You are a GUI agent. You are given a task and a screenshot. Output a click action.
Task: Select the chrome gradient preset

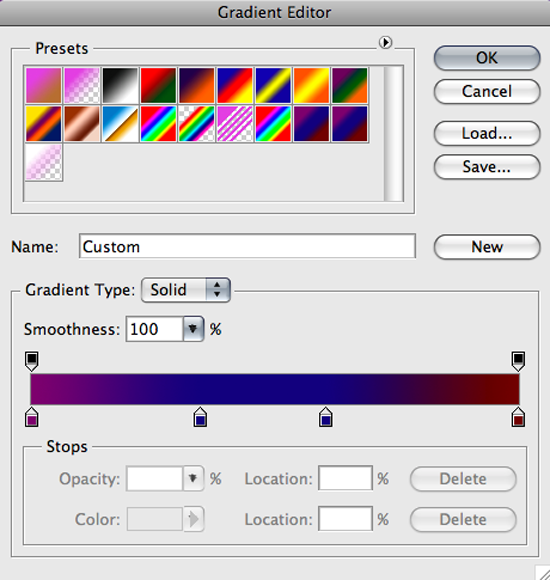tap(120, 124)
